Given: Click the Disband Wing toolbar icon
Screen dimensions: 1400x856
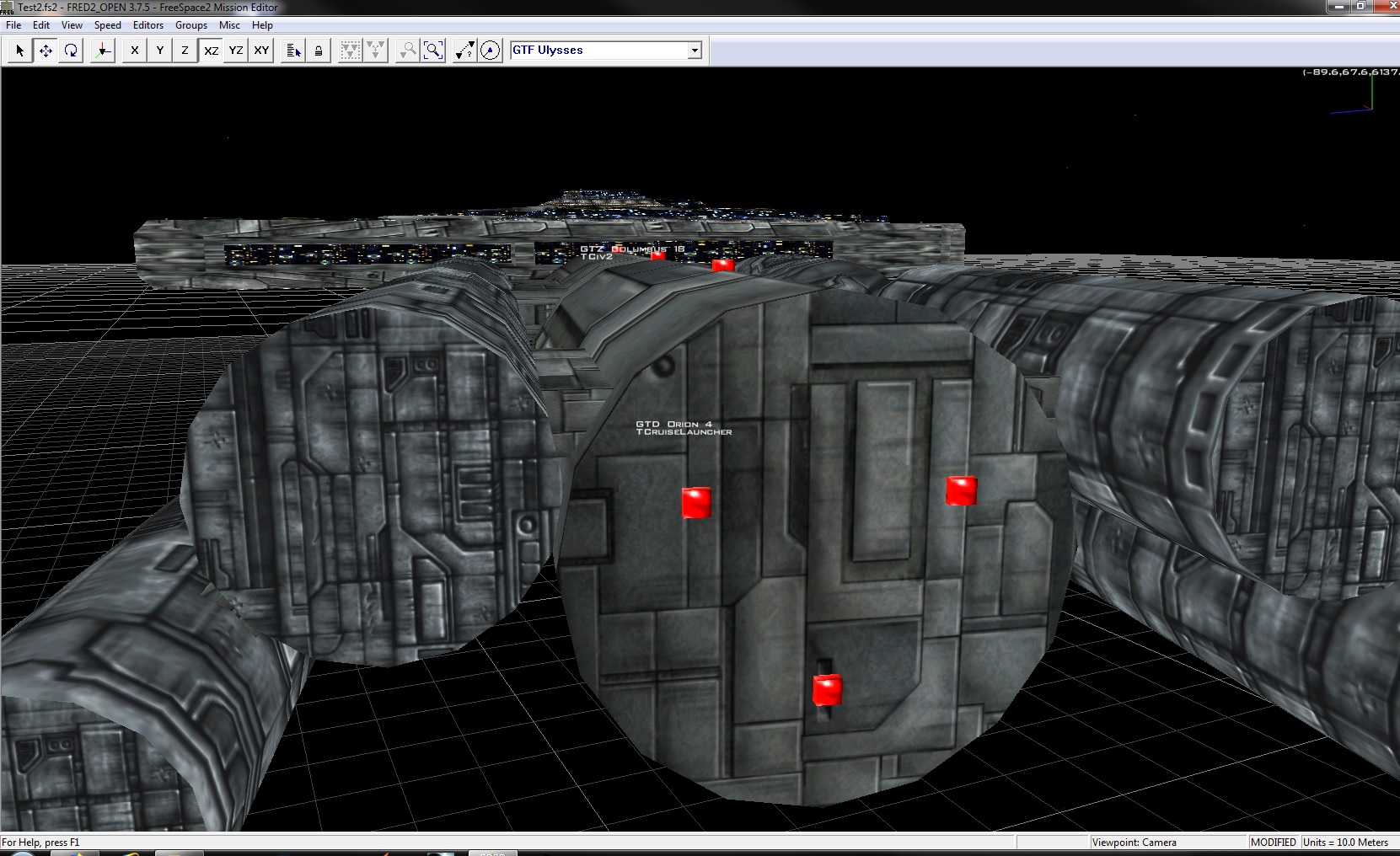Looking at the screenshot, I should (376, 51).
